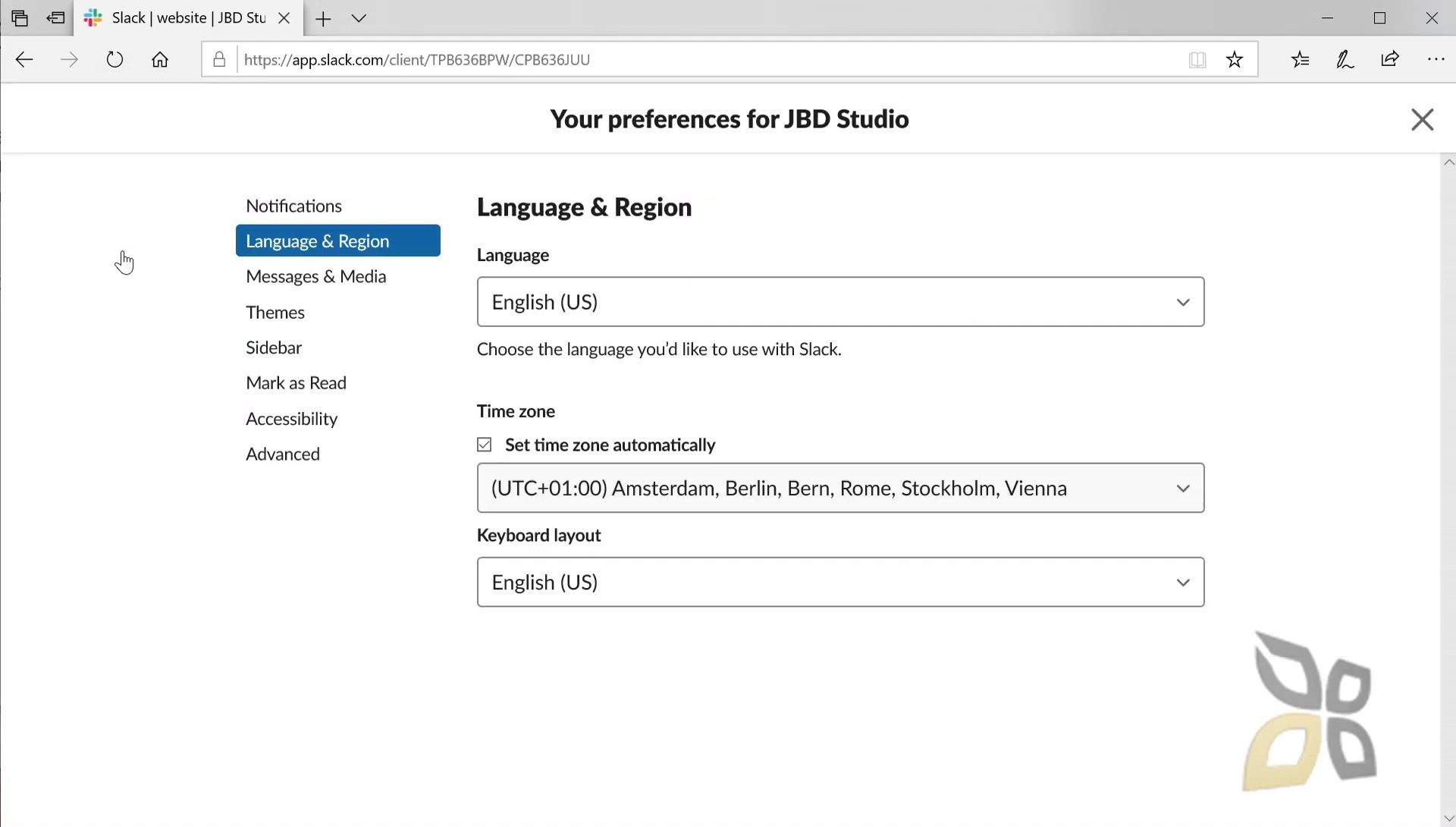The image size is (1456, 827).
Task: Click Set these tabs aside icon
Action: click(x=55, y=18)
